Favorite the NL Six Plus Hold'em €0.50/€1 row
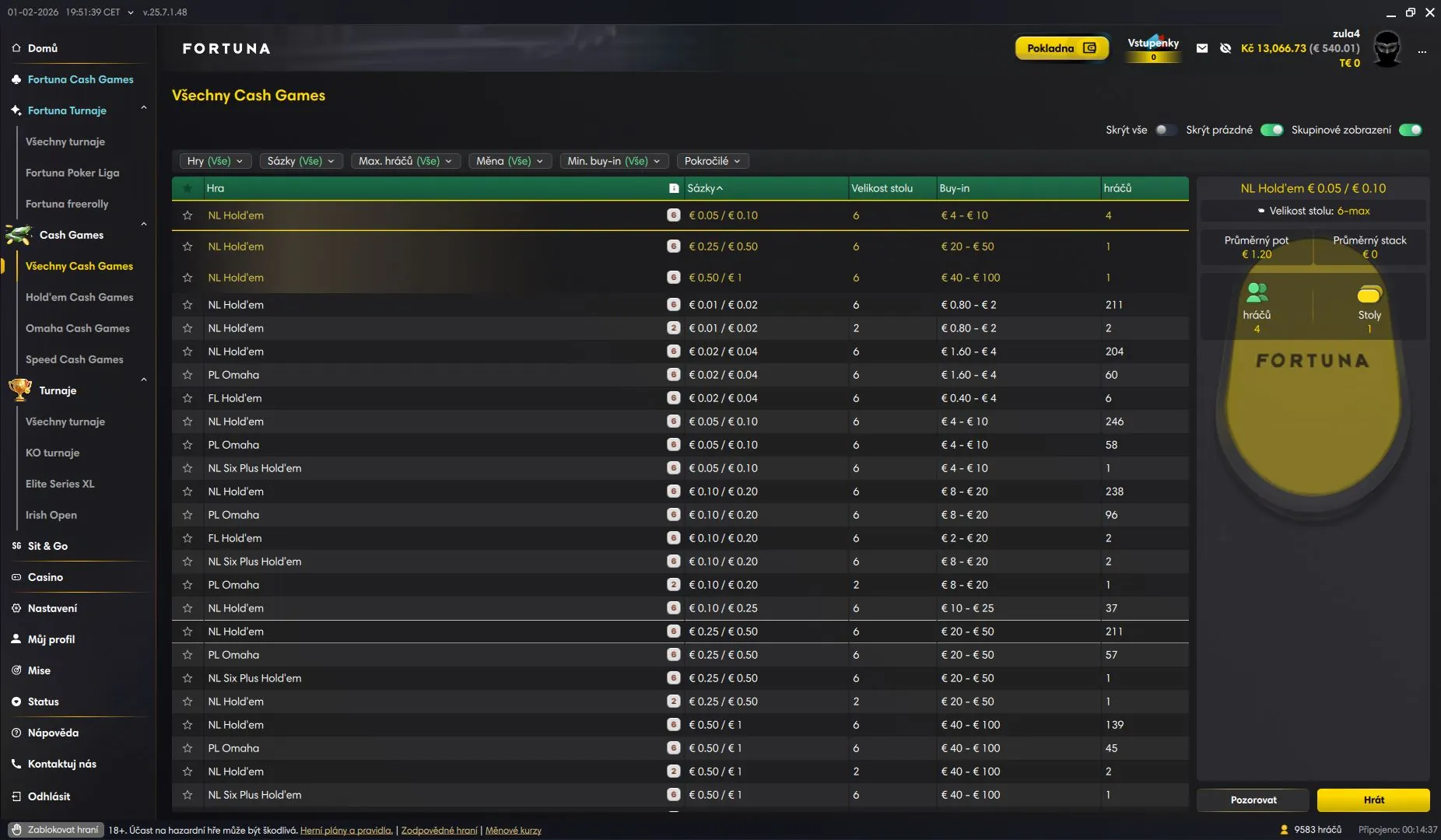1441x840 pixels. coord(188,795)
